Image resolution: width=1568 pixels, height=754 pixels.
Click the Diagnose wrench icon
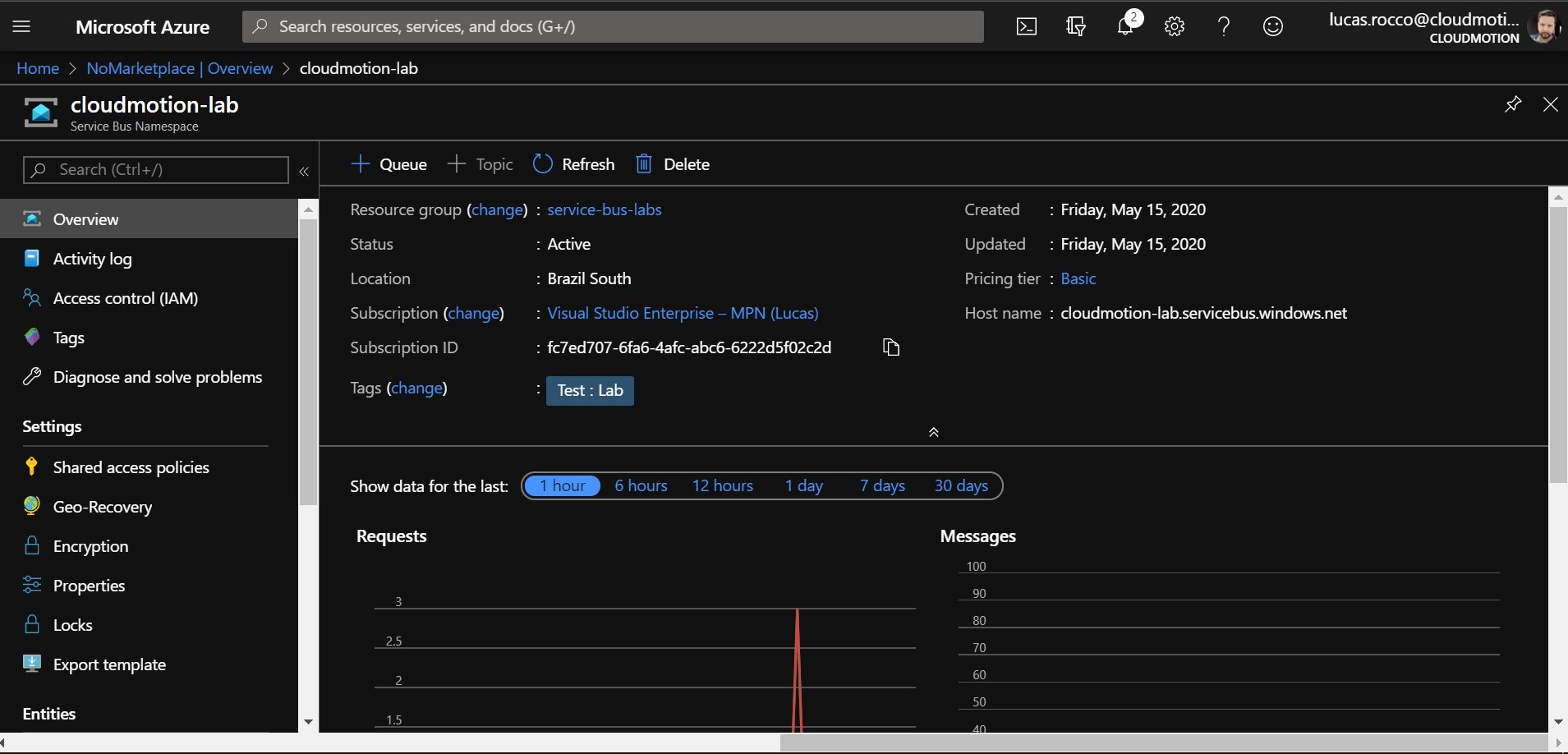pyautogui.click(x=32, y=376)
